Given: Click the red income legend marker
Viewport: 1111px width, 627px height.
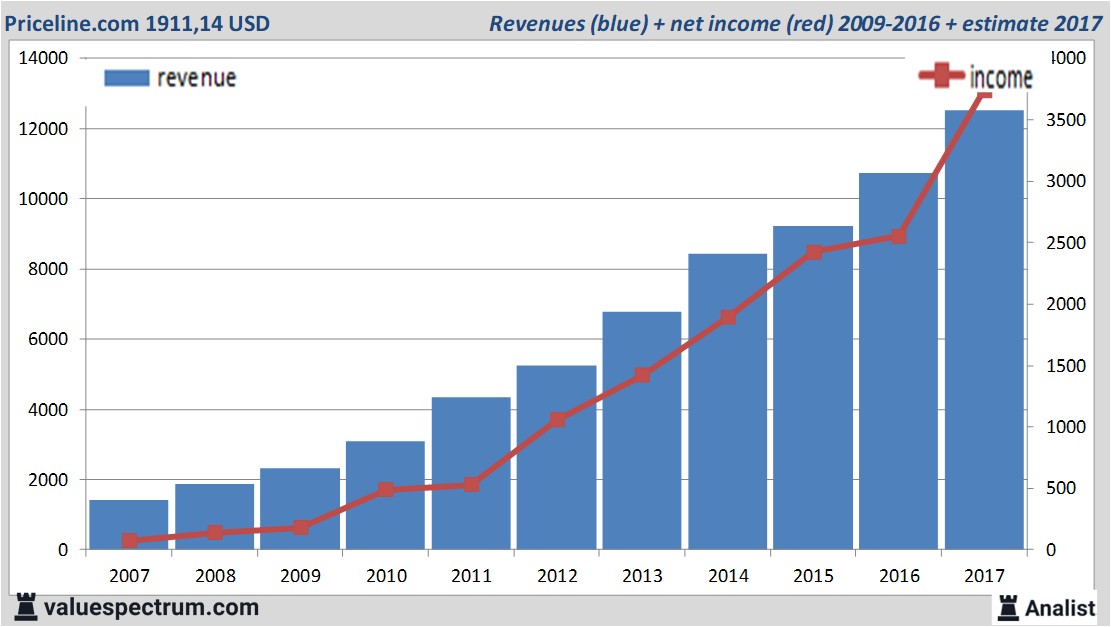Looking at the screenshot, I should (x=941, y=75).
